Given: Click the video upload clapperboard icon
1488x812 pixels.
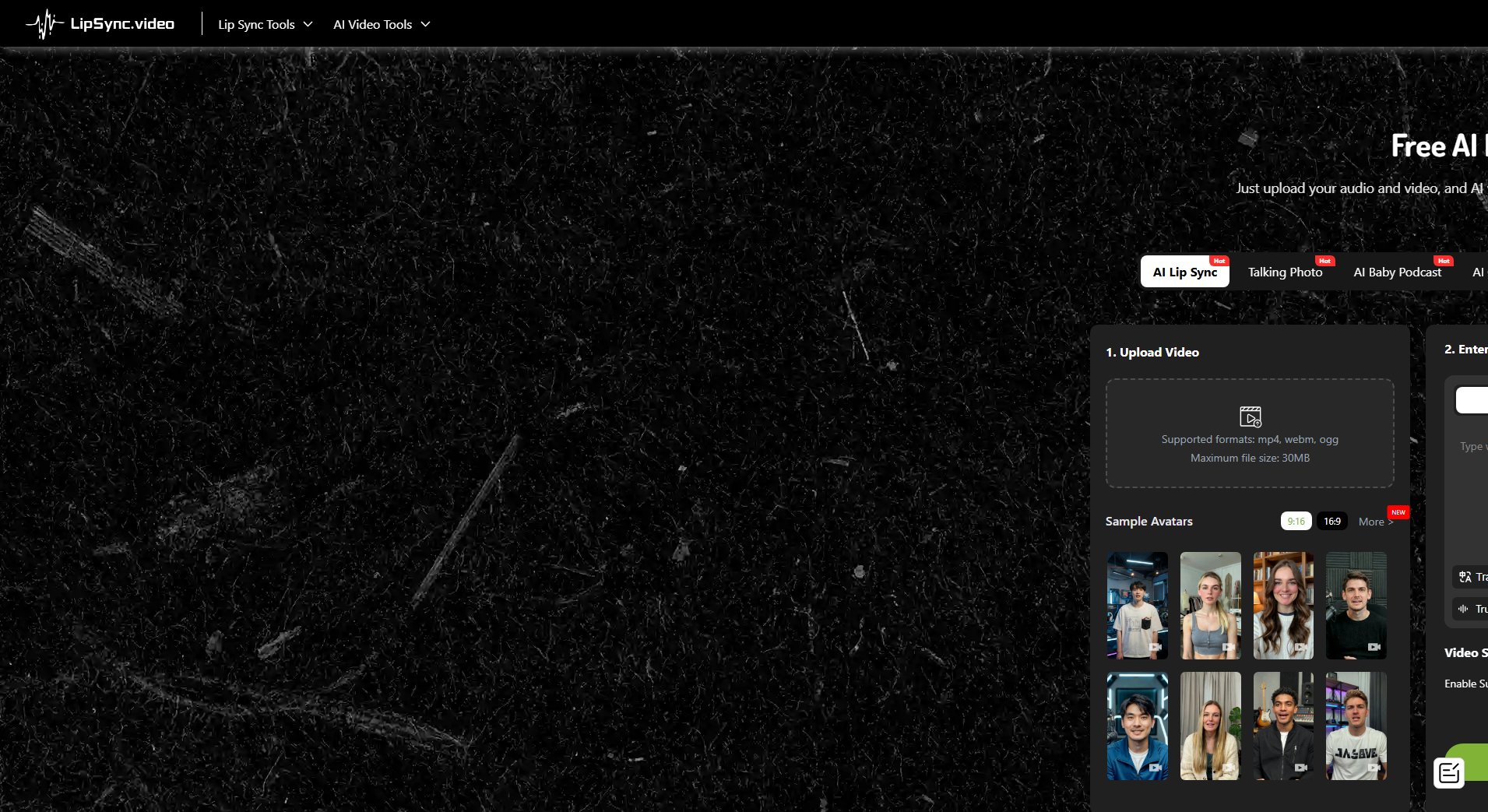Looking at the screenshot, I should tap(1250, 417).
